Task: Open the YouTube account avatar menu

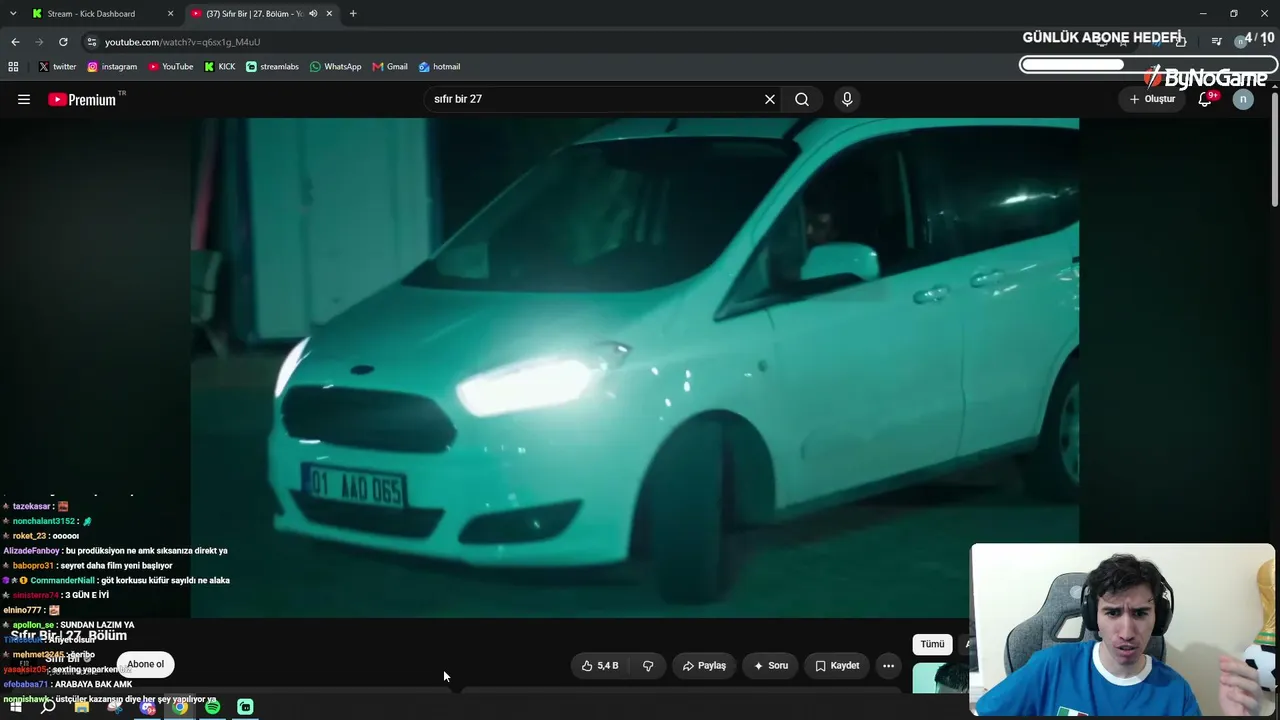Action: (1243, 99)
